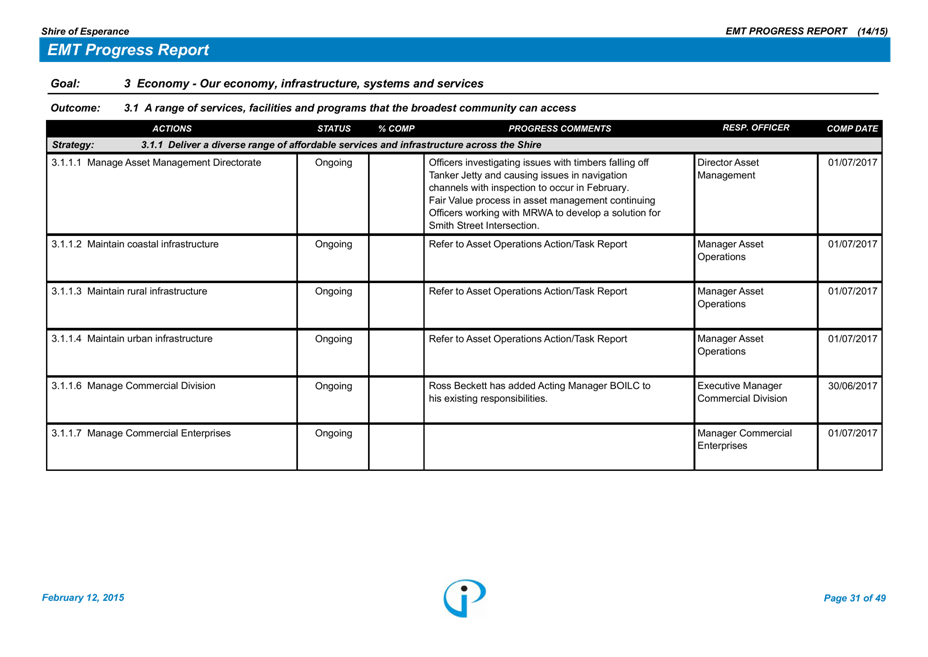This screenshot has height=657, width=928.
Task: Open the 3.1.1.3 Maintain rural infrastructure action
Action: 129,292
